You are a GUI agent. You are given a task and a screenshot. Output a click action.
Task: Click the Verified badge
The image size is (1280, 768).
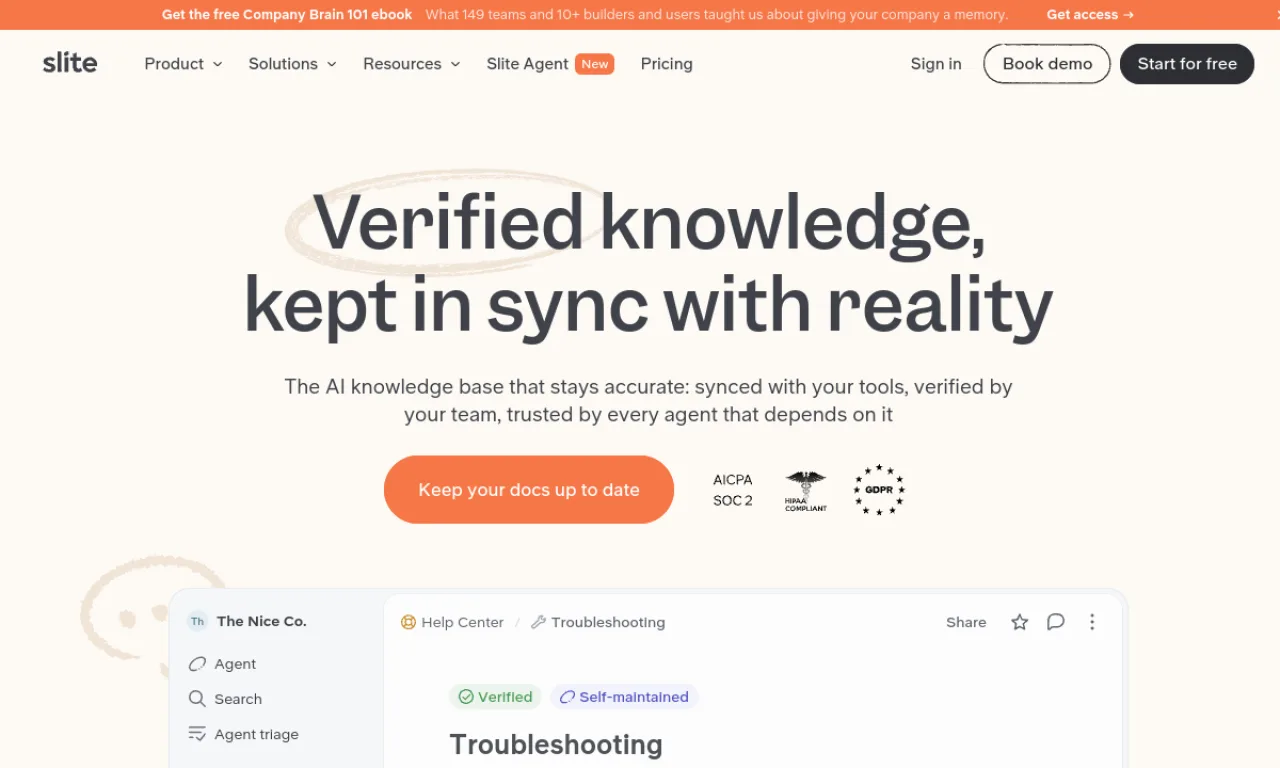pos(495,697)
